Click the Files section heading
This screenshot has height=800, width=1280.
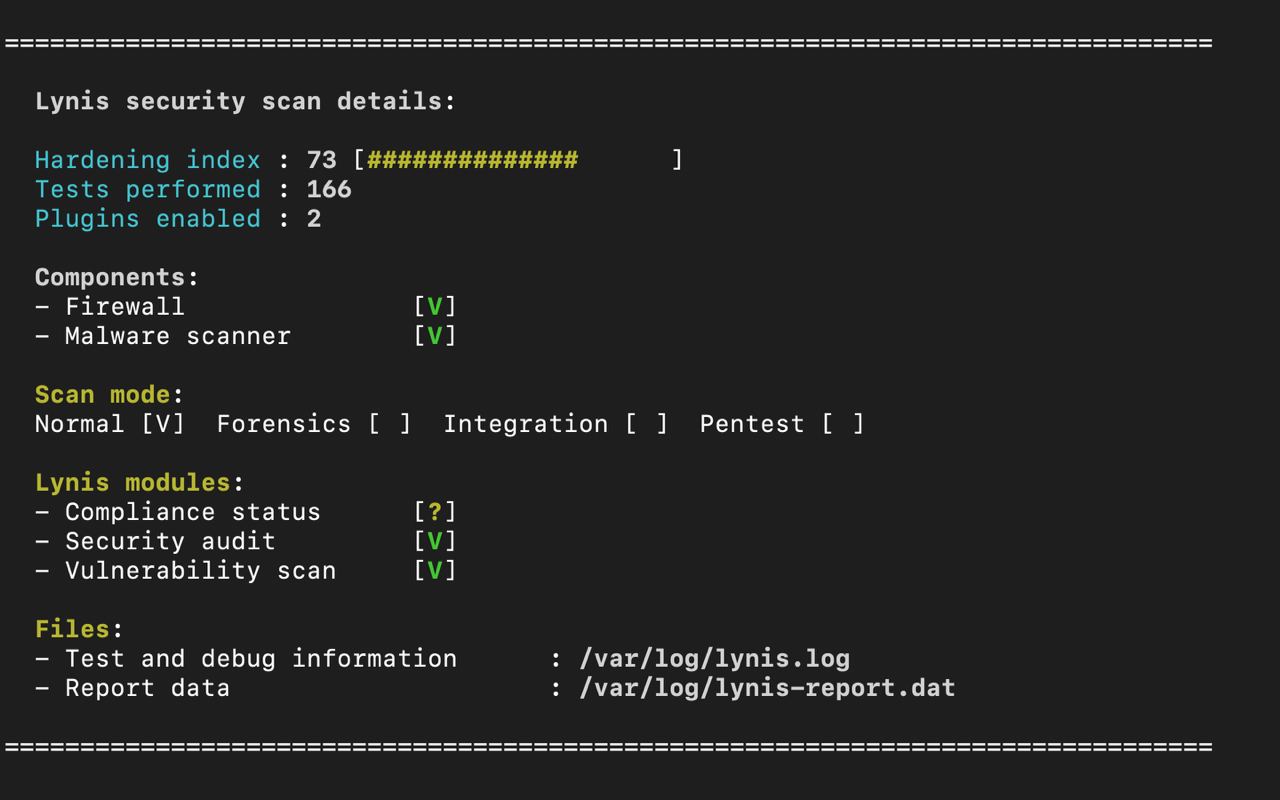[72, 629]
